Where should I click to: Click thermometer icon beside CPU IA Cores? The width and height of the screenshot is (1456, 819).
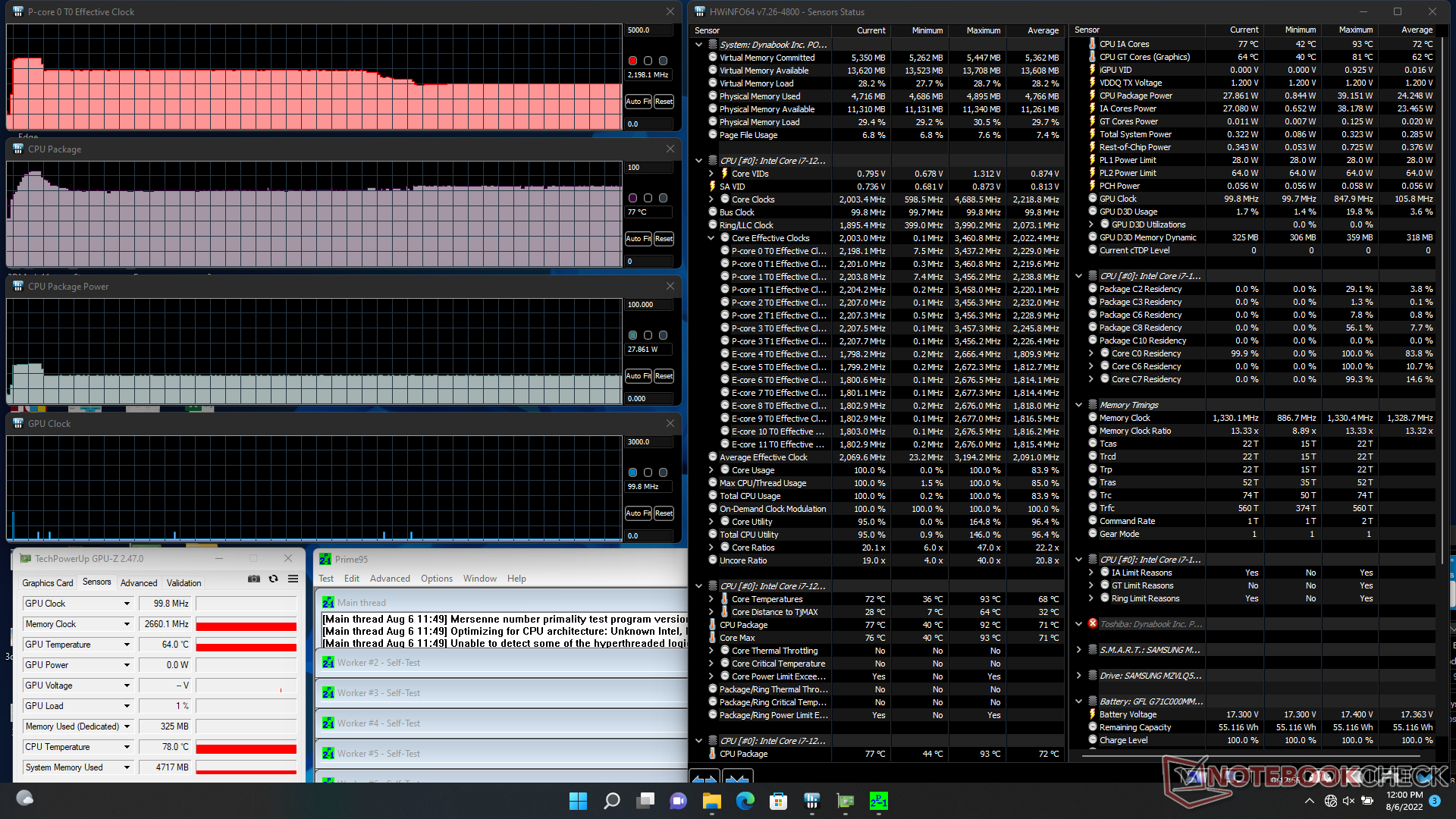pyautogui.click(x=1093, y=44)
